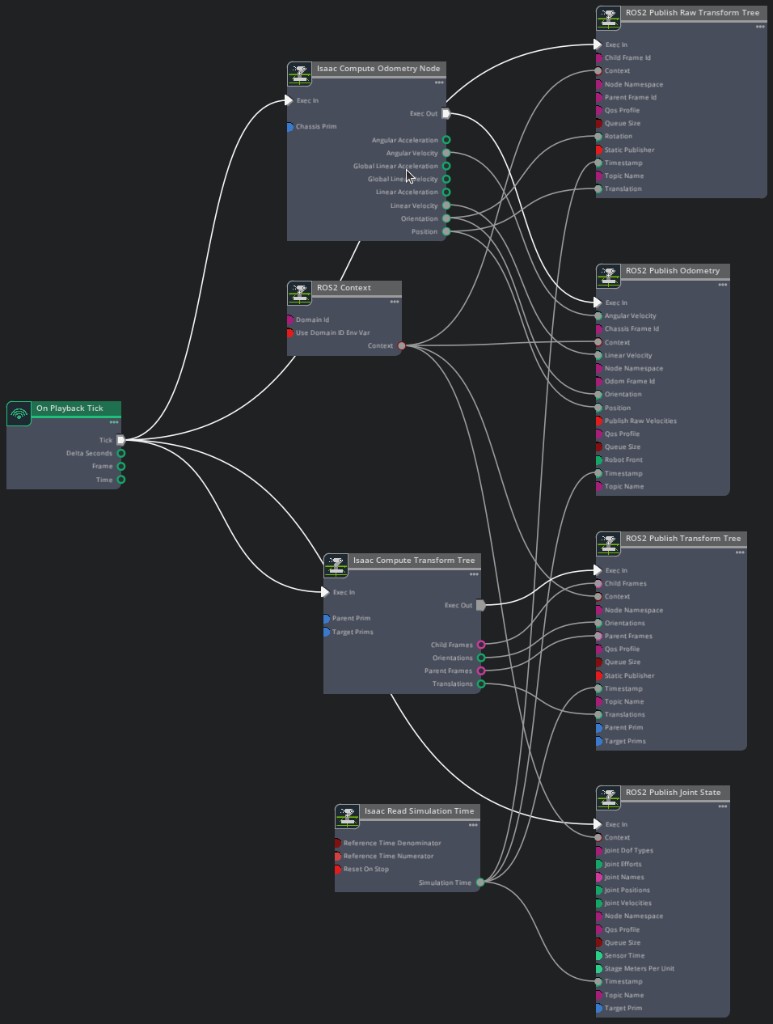Click Exec Out port on Isaac Compute Transform Tree
The image size is (773, 1024).
point(481,605)
